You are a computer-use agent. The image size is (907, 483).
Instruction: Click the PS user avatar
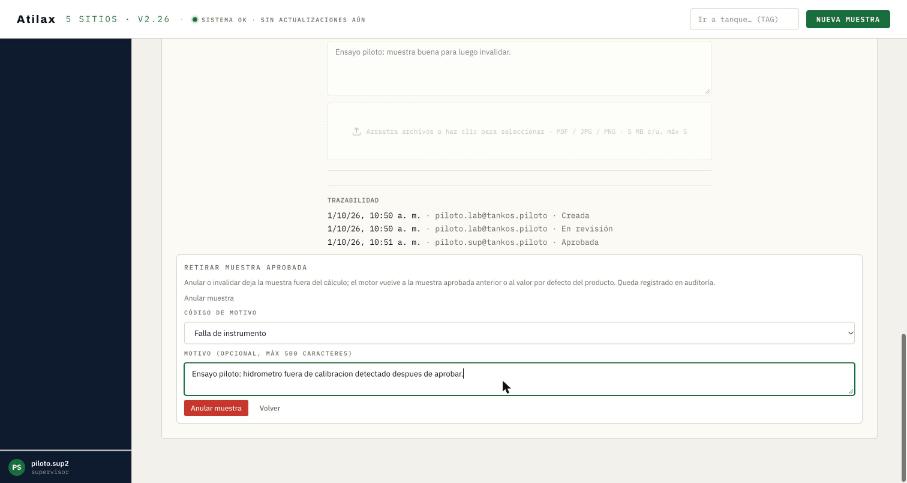(16, 467)
